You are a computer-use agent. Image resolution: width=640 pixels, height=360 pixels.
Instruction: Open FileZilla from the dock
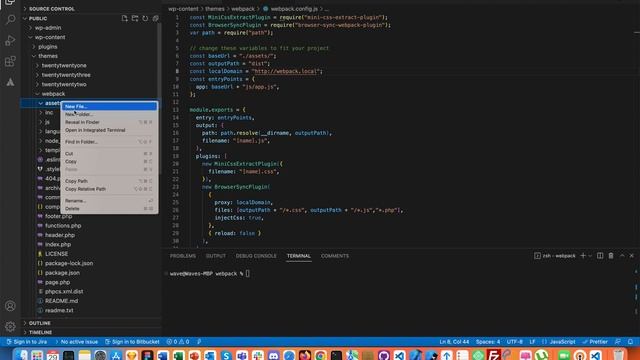[x=494, y=355]
